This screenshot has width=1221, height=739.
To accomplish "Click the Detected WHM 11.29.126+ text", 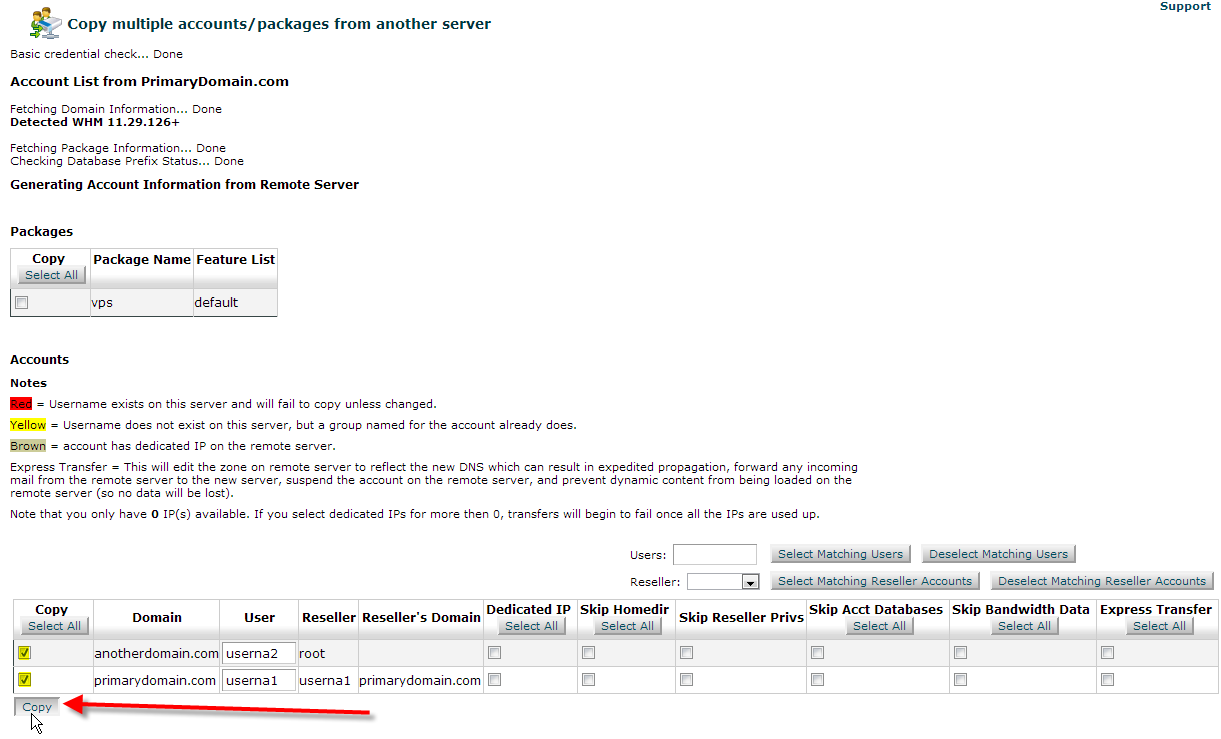I will coord(95,122).
